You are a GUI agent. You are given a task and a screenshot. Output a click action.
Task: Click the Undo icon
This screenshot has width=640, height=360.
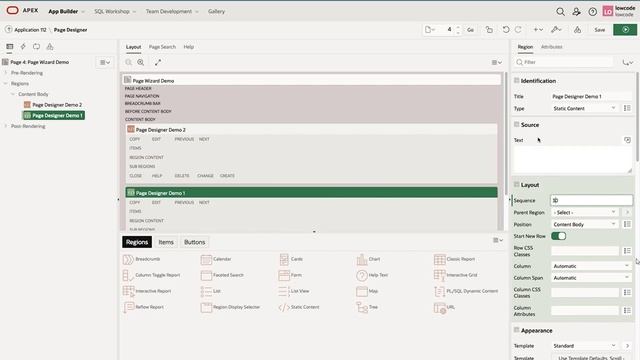(506, 30)
